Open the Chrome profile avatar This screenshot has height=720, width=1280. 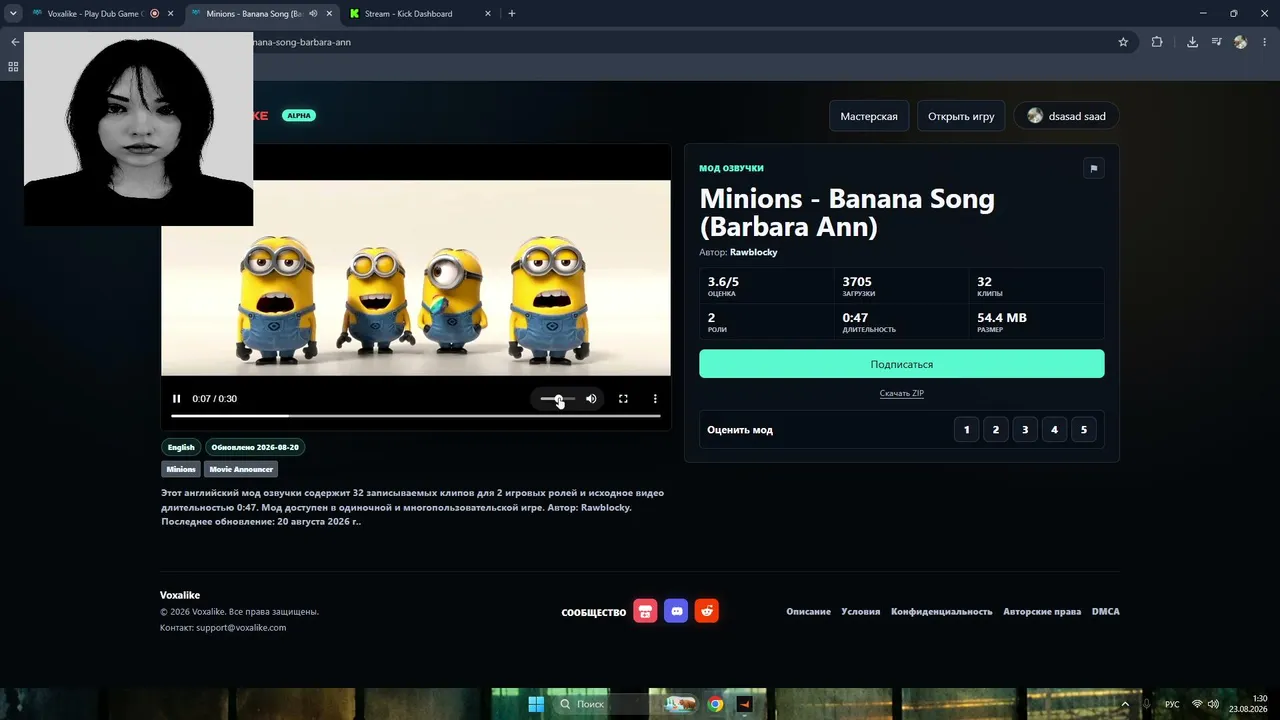(1241, 42)
